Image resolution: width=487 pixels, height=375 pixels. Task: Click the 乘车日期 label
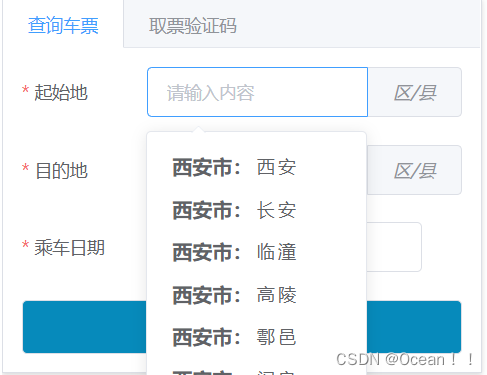(x=70, y=247)
